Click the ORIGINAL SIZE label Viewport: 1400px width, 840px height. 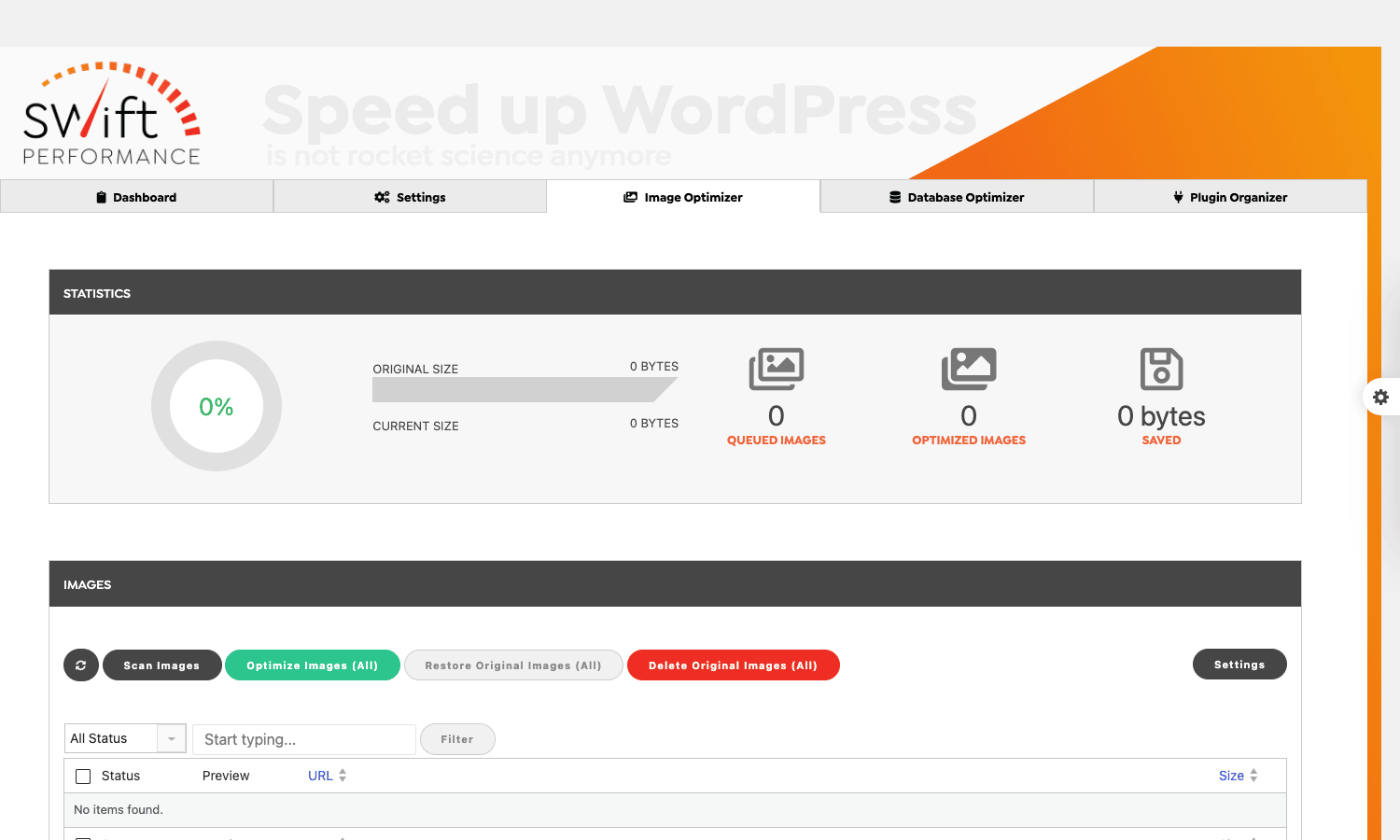[x=415, y=370]
